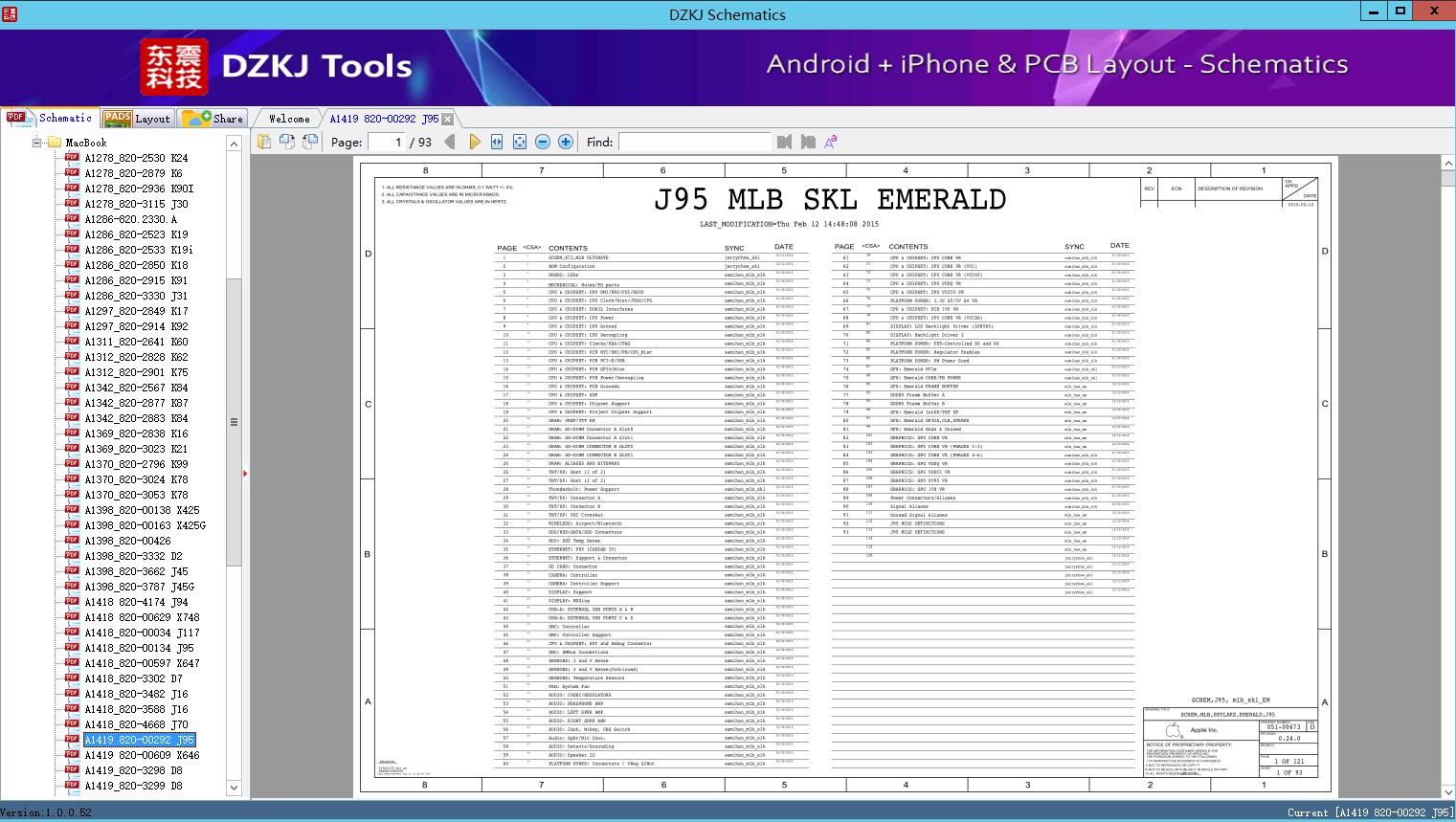This screenshot has width=1456, height=822.
Task: Select A1286_820-2533 K19i in the tree
Action: (139, 250)
